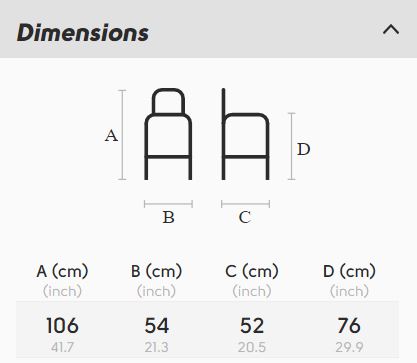
Task: Click the vertical A dimension line
Action: [x=122, y=135]
